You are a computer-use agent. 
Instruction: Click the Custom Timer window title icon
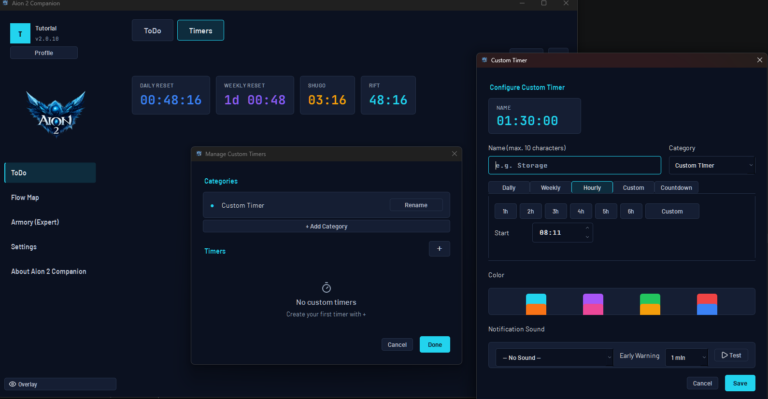pos(484,60)
